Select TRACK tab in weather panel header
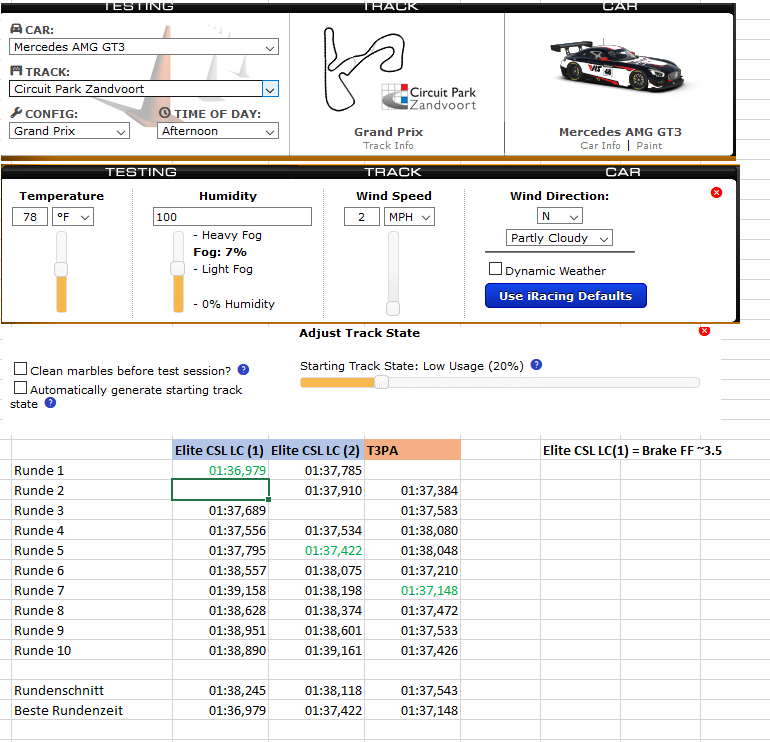770x742 pixels. pyautogui.click(x=392, y=172)
